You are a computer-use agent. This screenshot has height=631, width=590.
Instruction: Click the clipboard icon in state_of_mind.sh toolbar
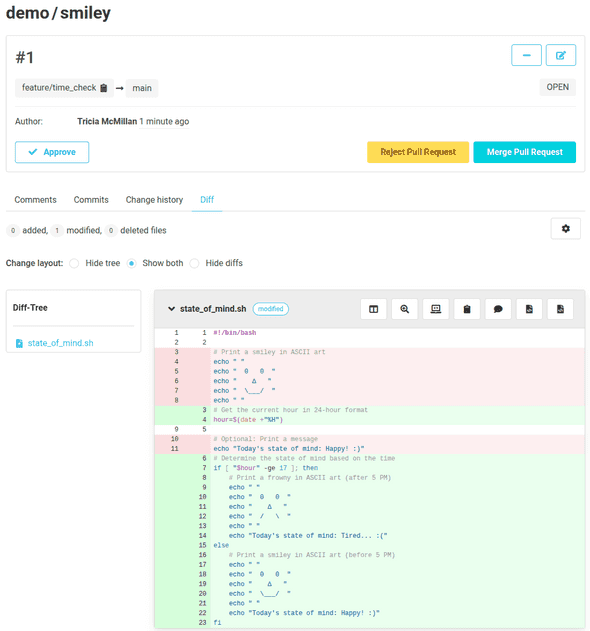(467, 309)
